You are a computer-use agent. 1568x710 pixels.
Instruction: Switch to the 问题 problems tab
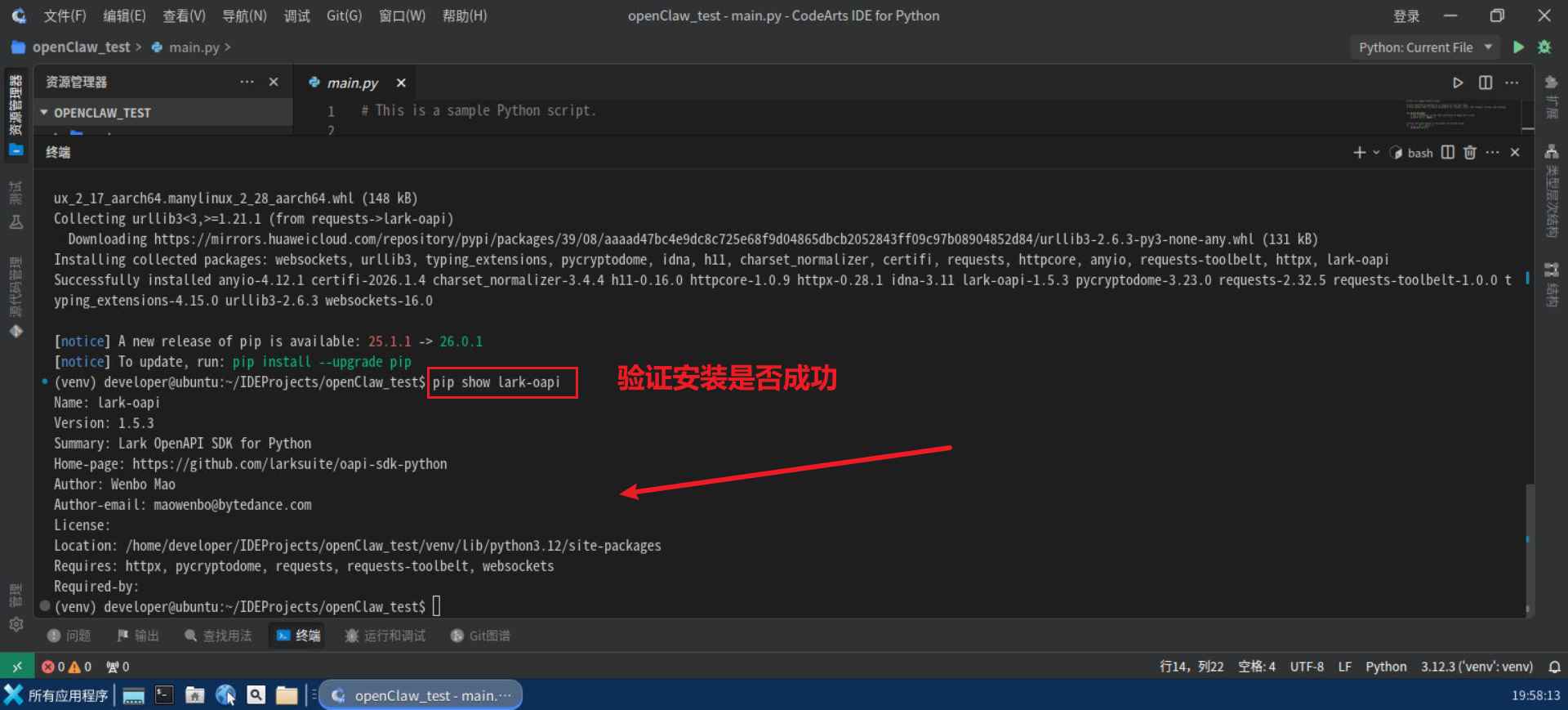[x=69, y=636]
